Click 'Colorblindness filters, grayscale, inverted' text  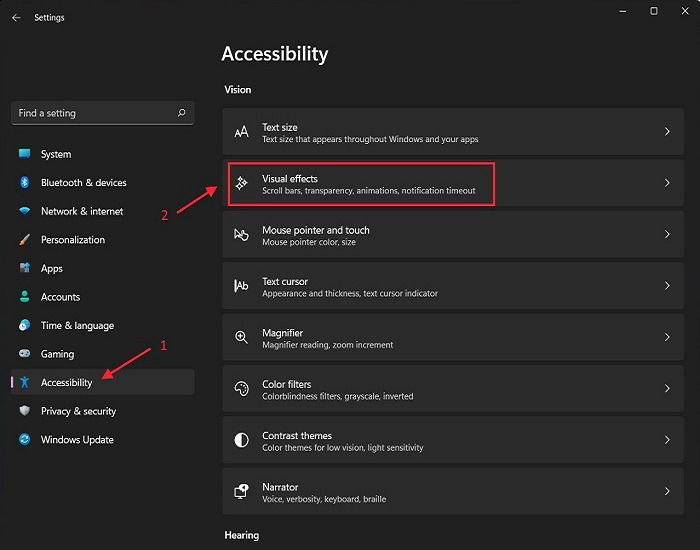338,396
